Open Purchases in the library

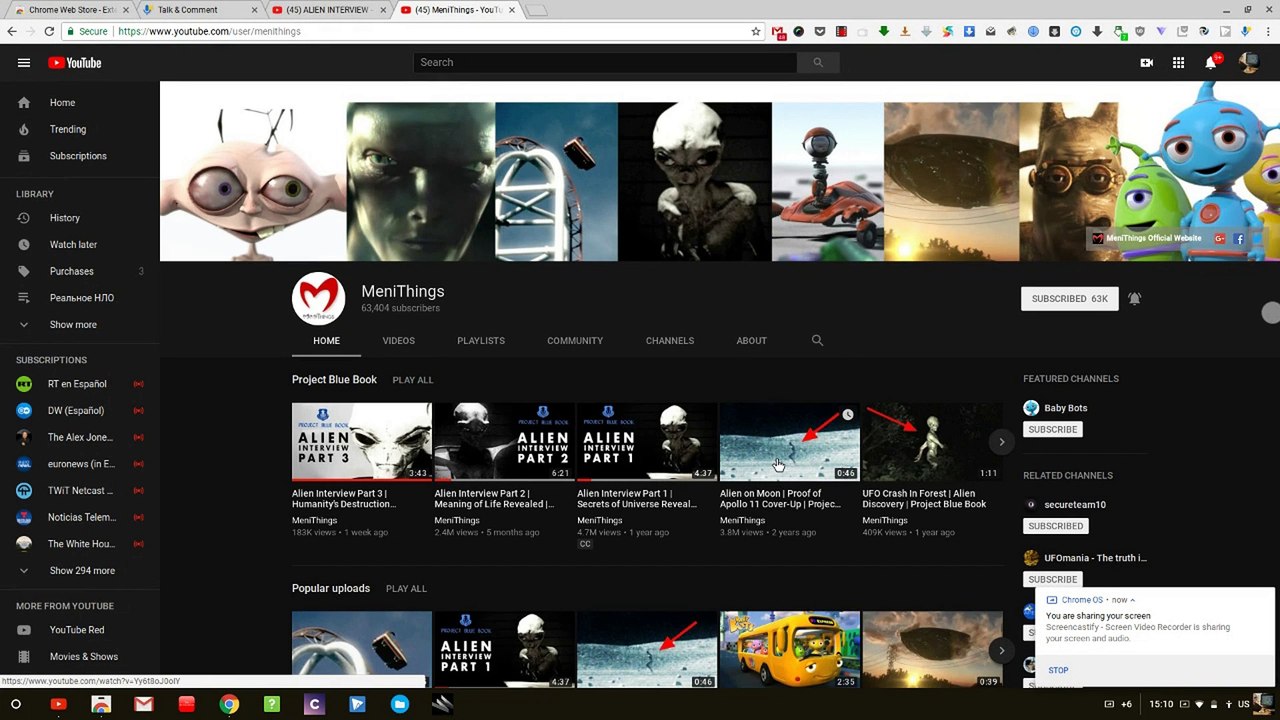72,271
